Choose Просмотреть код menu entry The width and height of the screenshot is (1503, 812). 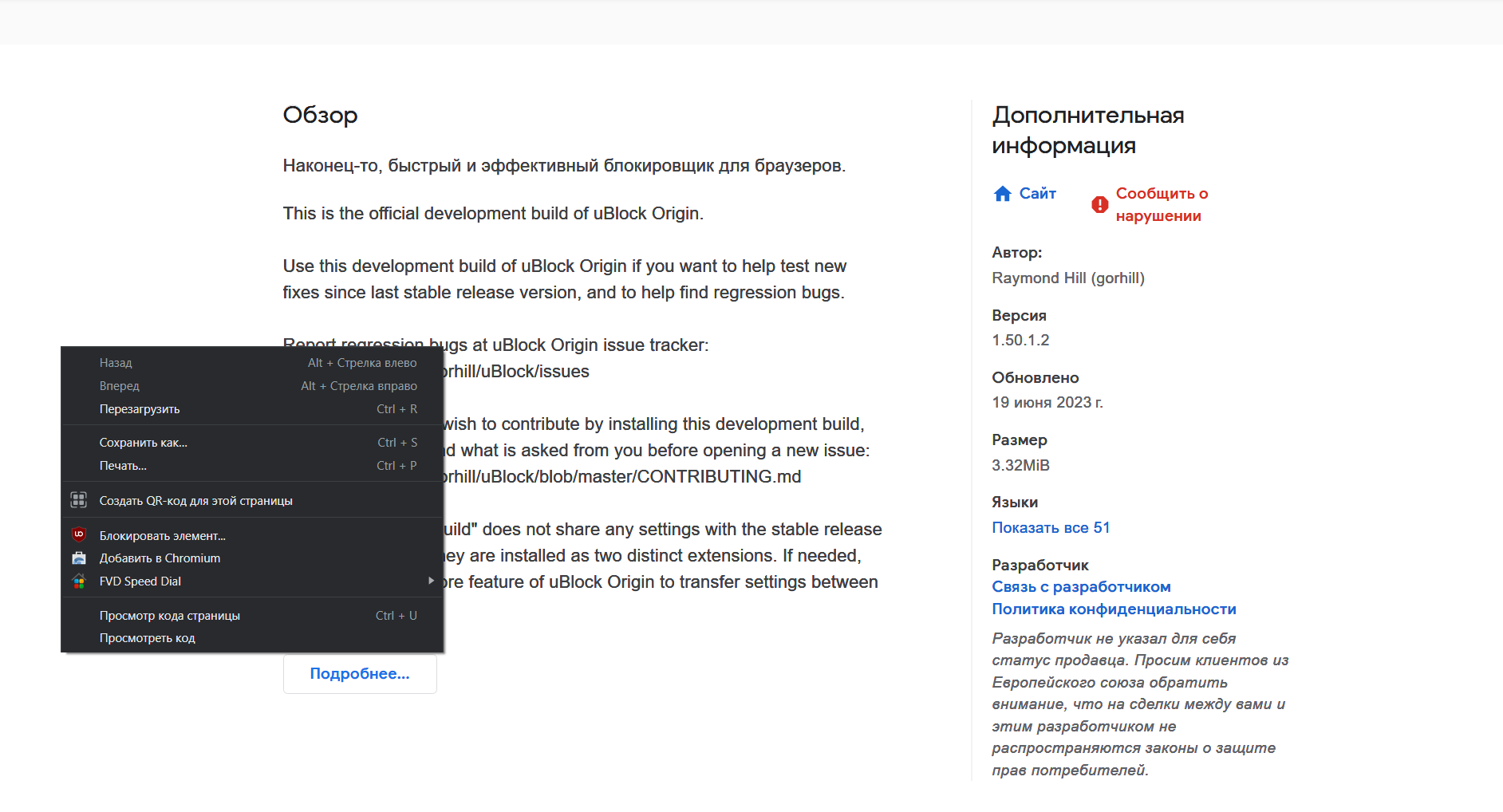252,637
